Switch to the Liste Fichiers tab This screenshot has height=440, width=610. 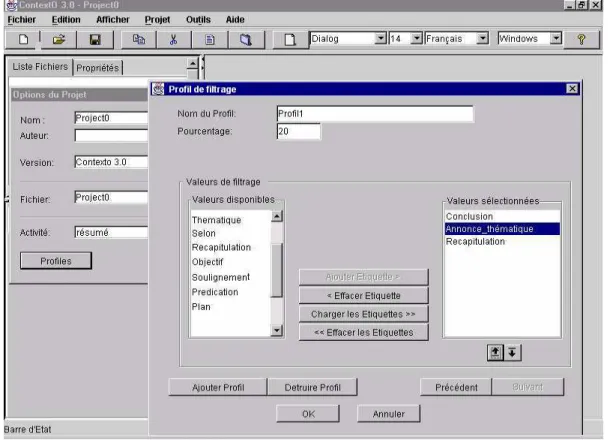pos(40,67)
